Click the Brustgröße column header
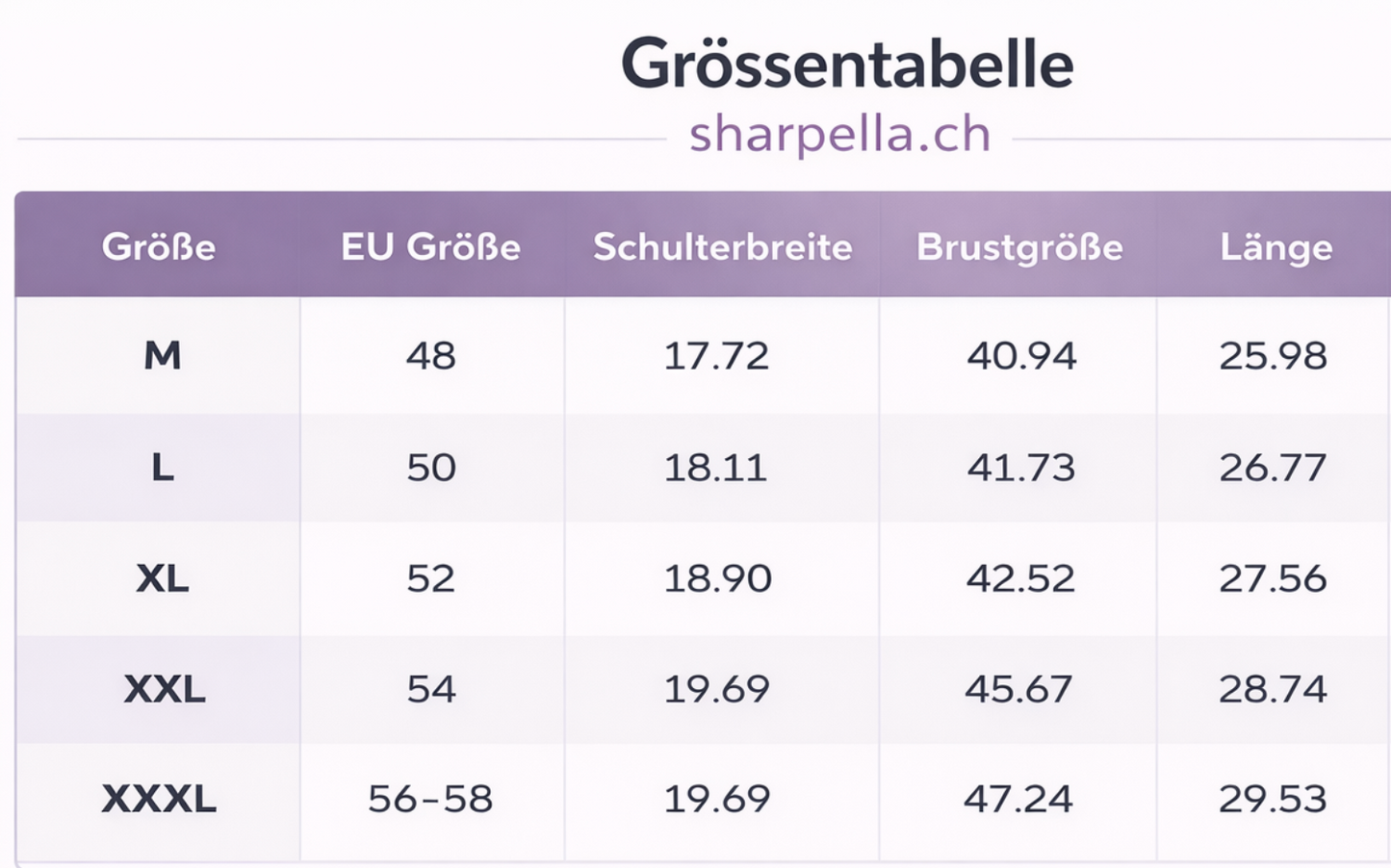The height and width of the screenshot is (868, 1391). (1019, 247)
